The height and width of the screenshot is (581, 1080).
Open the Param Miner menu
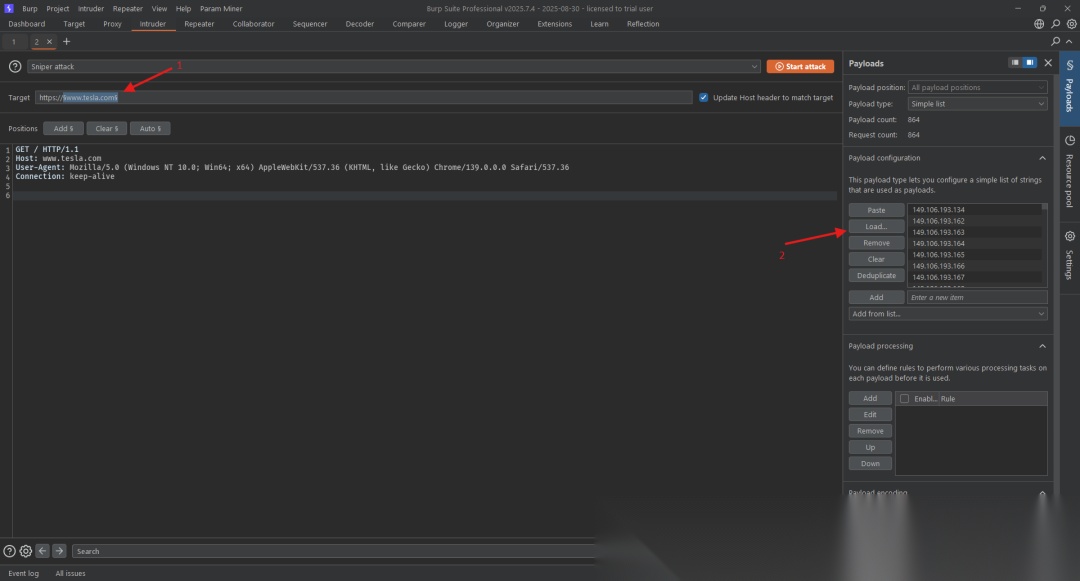click(221, 9)
